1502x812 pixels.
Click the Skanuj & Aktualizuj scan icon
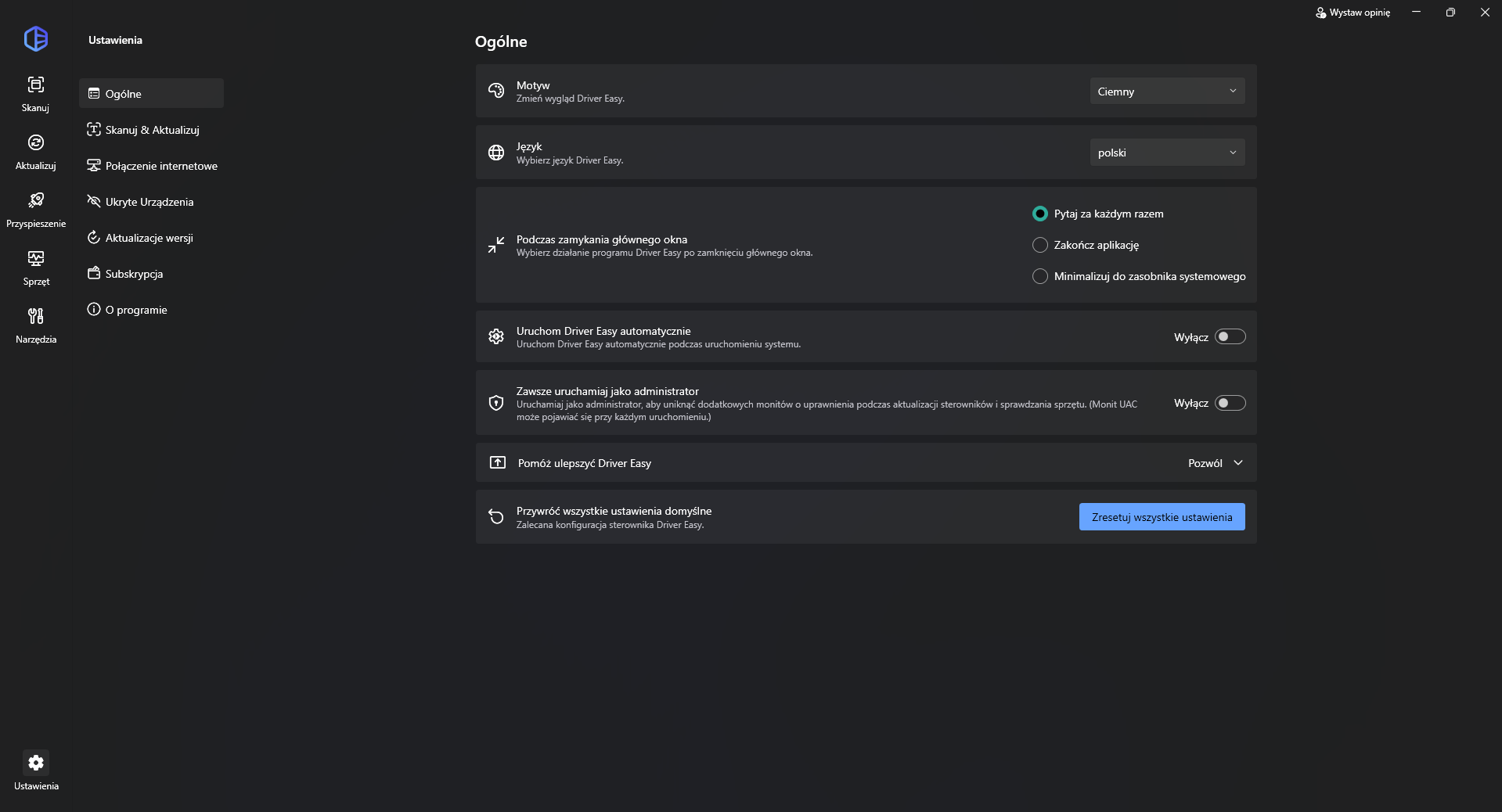[94, 129]
